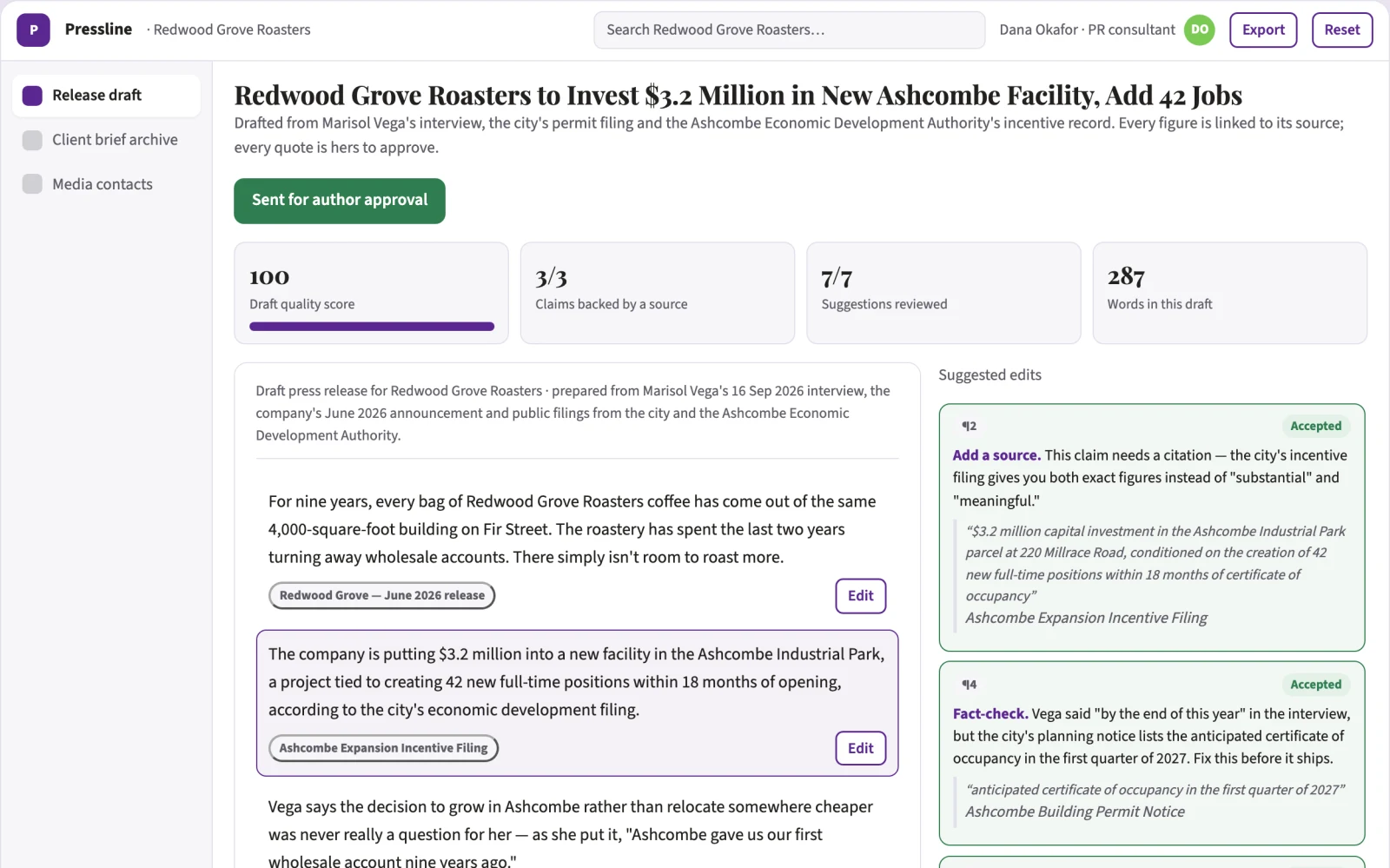Click the Accepted badge on ¶2 suggestion

click(1315, 426)
